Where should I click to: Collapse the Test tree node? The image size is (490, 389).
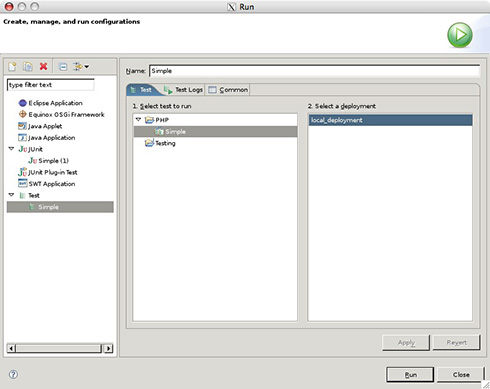[x=11, y=195]
